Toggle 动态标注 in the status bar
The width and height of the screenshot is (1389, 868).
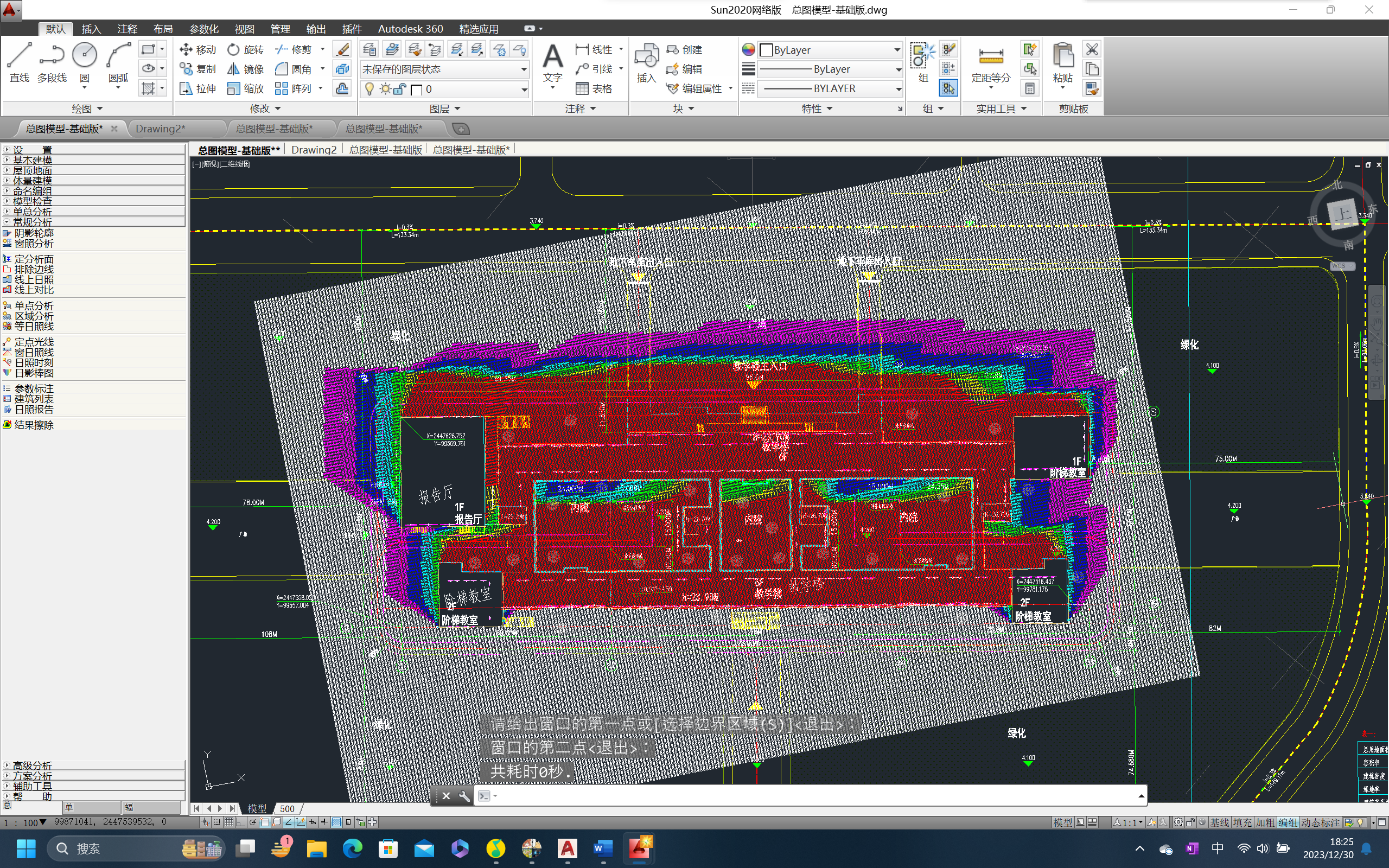coord(1320,822)
